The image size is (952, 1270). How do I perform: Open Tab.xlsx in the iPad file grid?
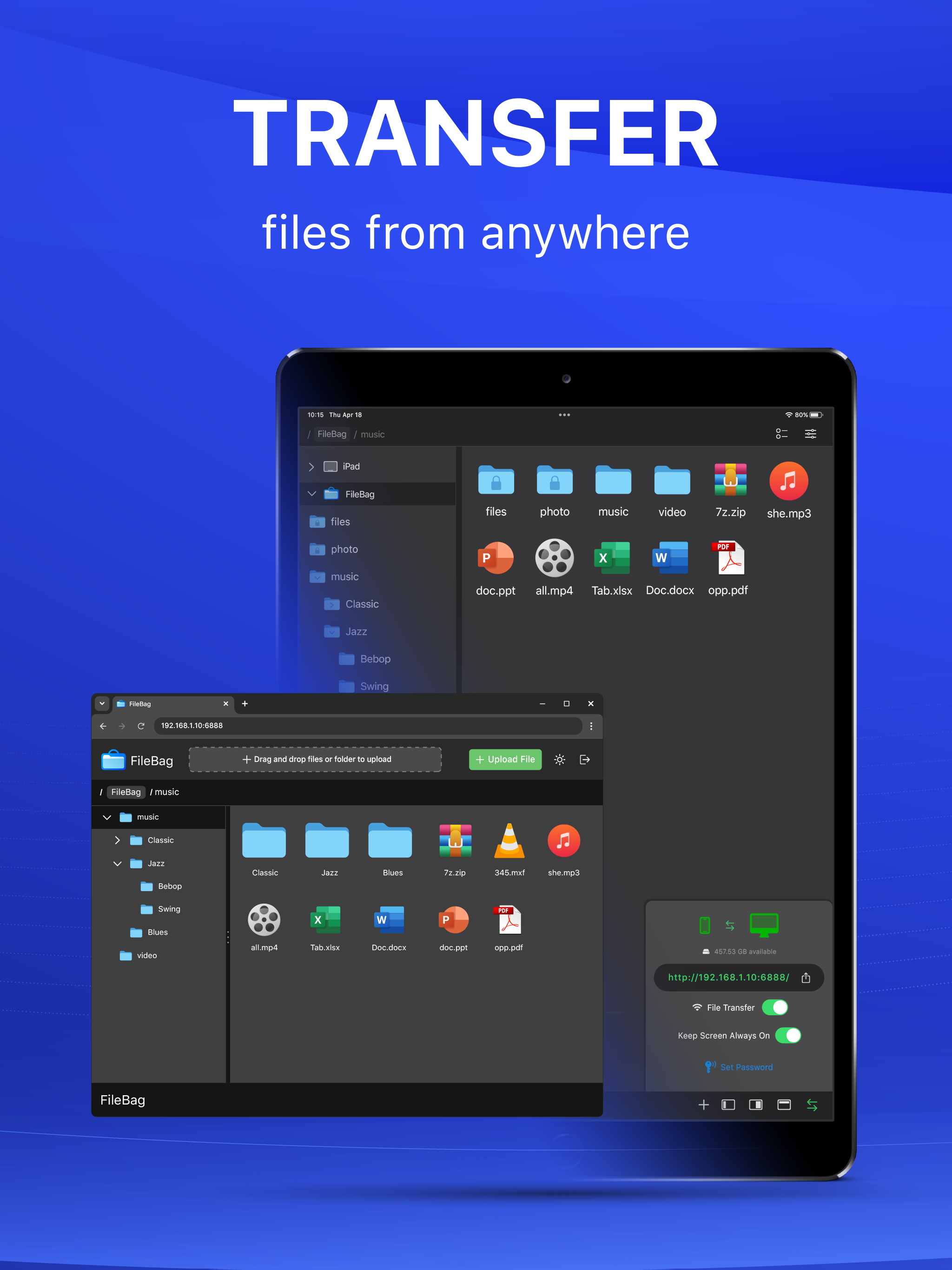(x=612, y=569)
